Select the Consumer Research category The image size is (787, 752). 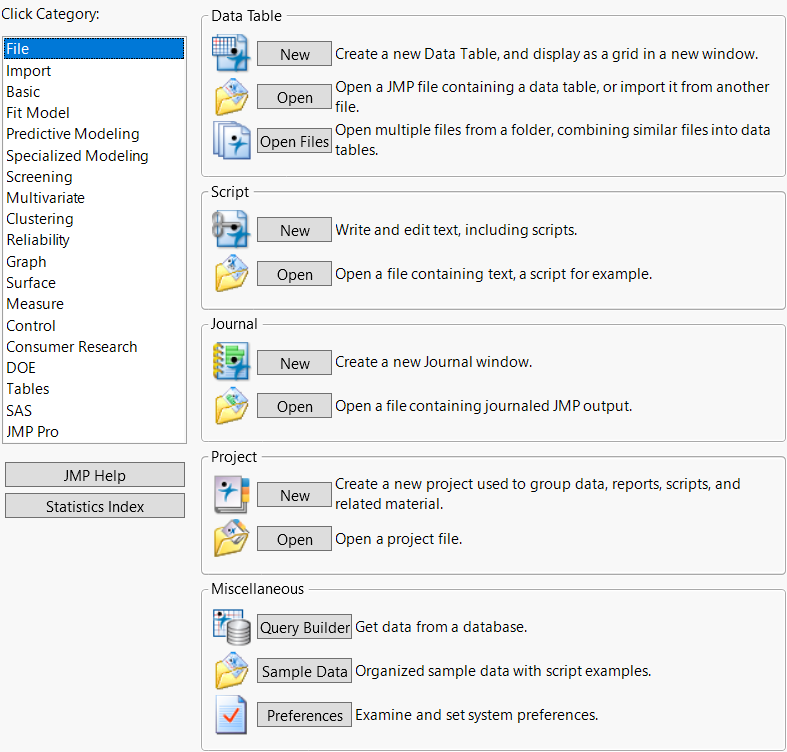(94, 346)
